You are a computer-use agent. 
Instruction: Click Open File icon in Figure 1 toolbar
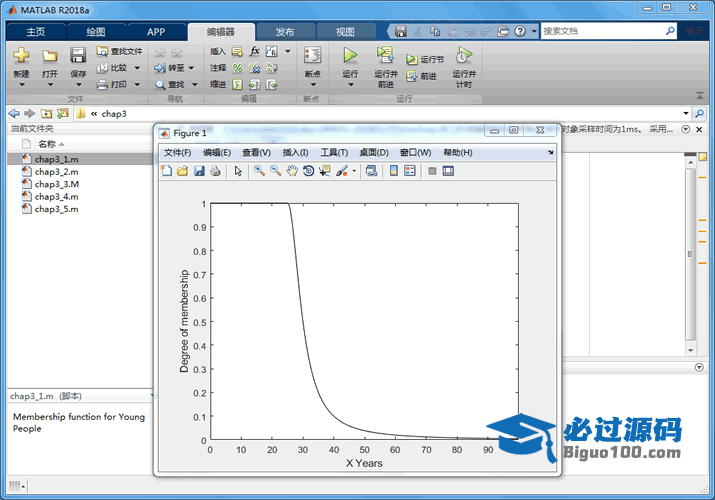[182, 171]
